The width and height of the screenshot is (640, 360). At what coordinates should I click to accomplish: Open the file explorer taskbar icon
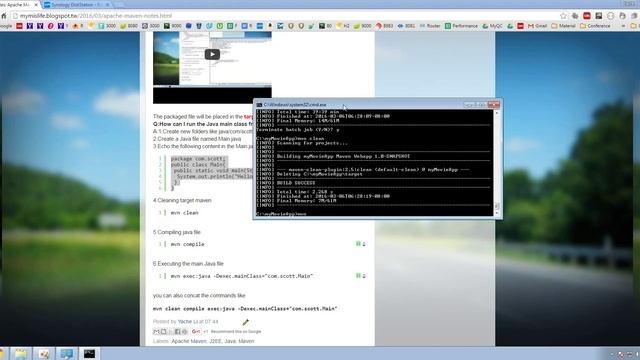21,353
